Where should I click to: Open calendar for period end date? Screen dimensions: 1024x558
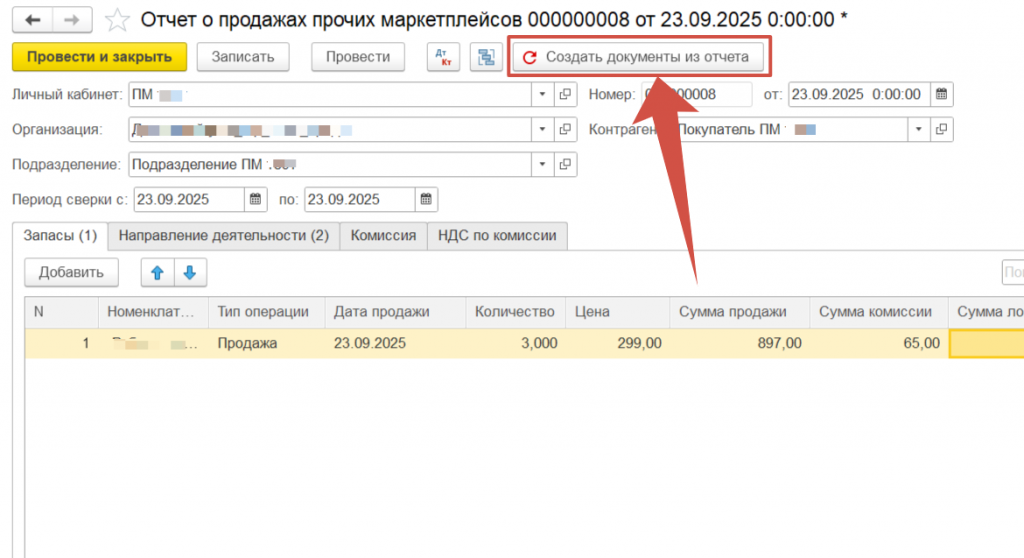(426, 199)
